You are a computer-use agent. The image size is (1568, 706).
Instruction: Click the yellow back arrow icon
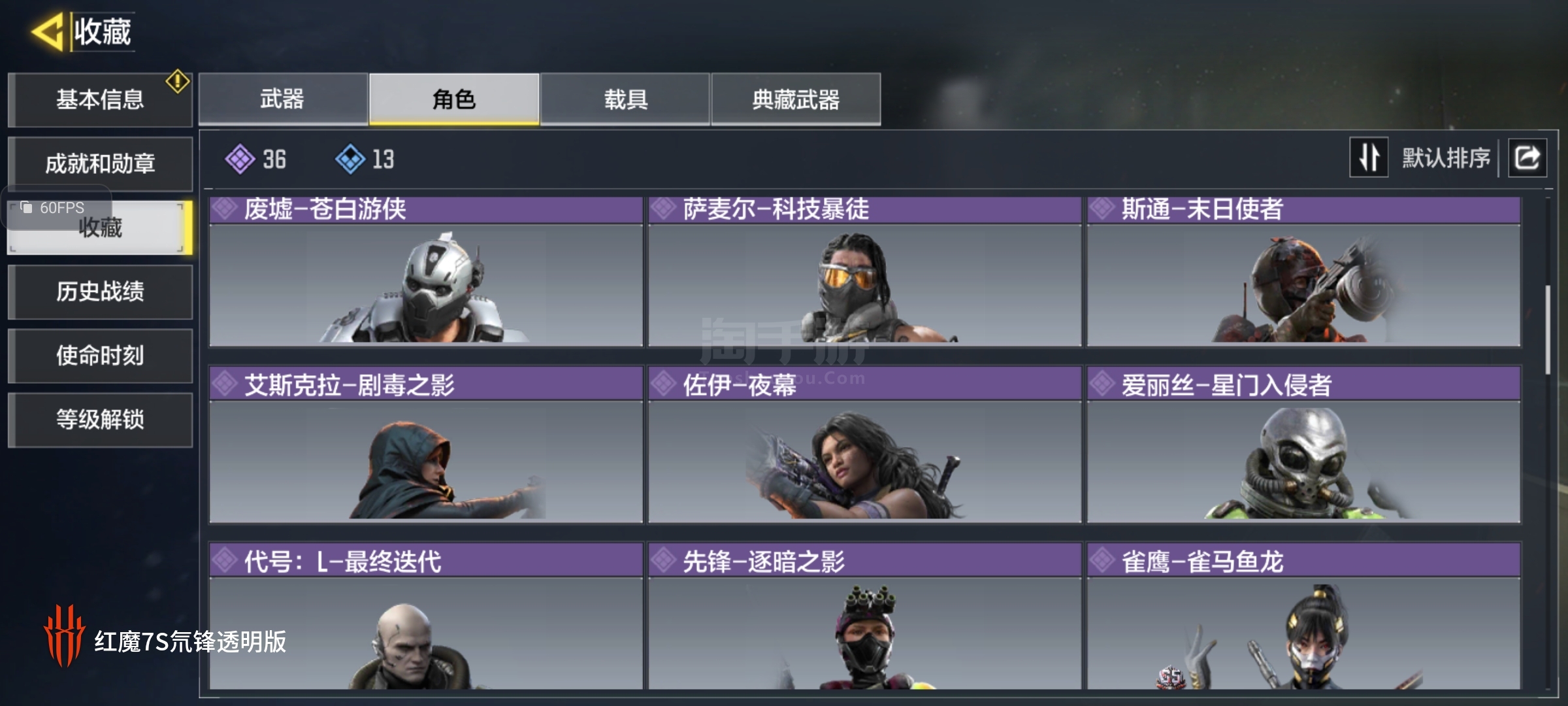(47, 31)
